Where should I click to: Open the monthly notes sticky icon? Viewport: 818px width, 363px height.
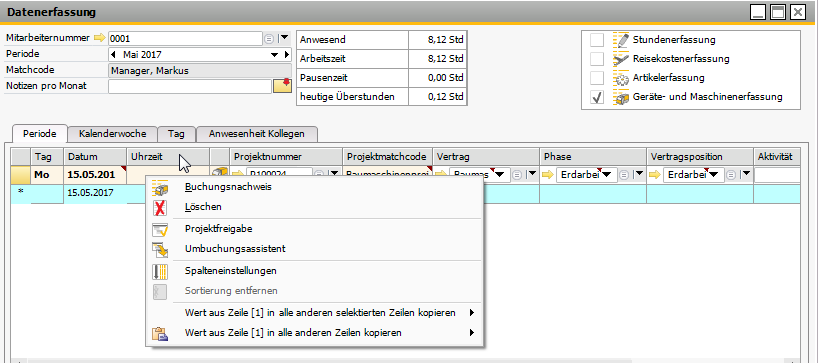coord(282,86)
